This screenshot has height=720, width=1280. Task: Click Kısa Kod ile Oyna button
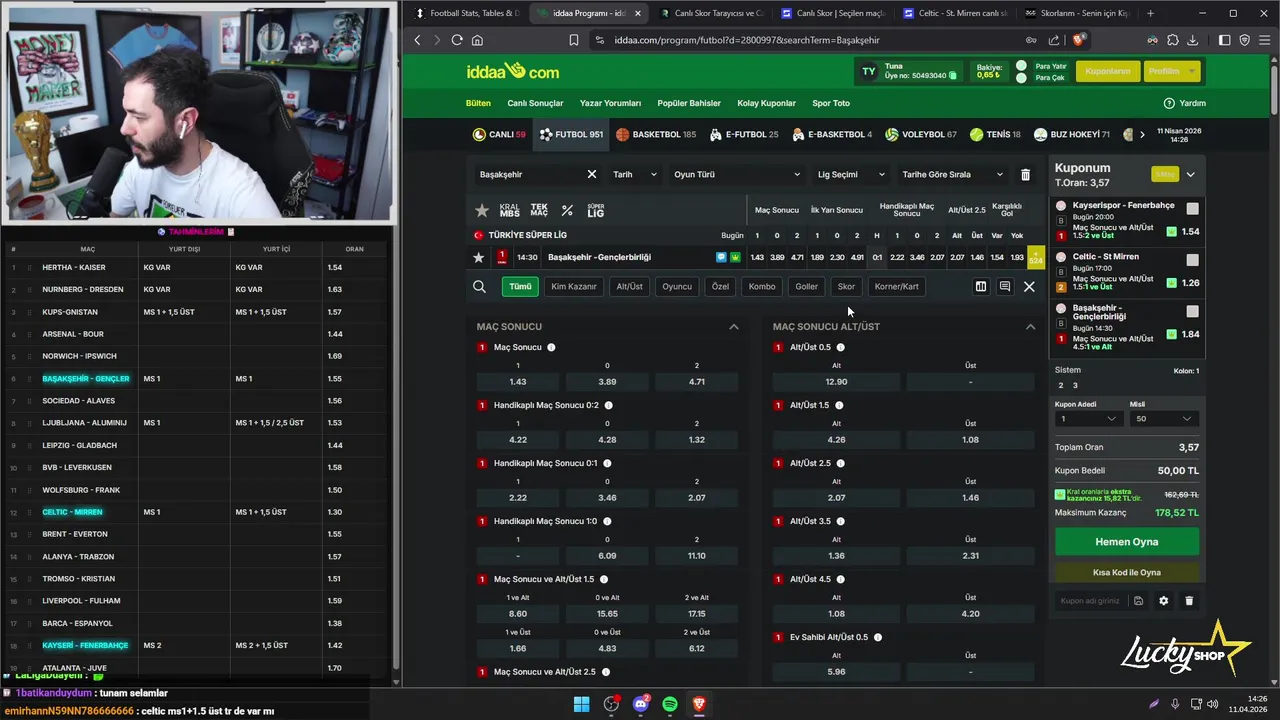(1127, 573)
